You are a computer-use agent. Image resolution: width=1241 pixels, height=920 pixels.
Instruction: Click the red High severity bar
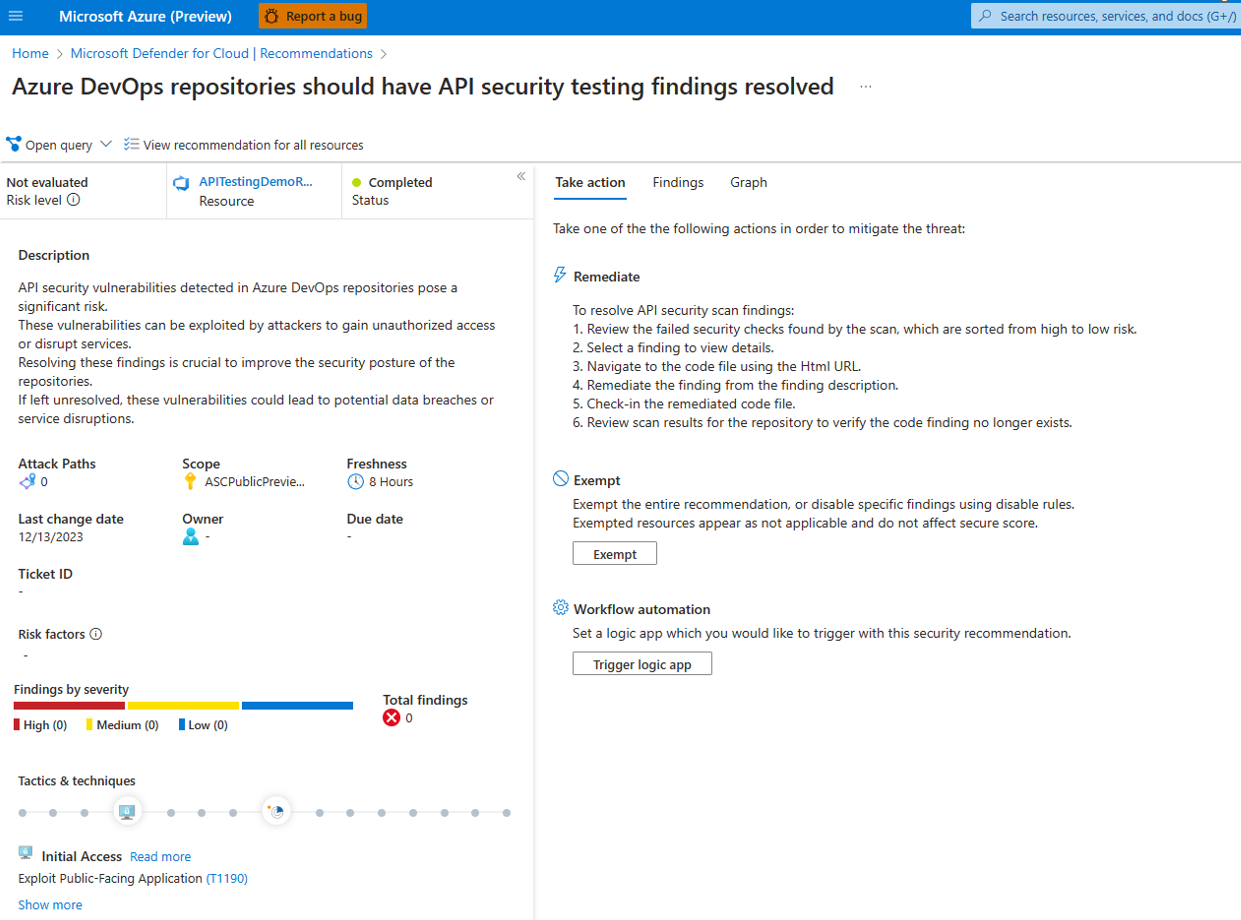tap(68, 705)
